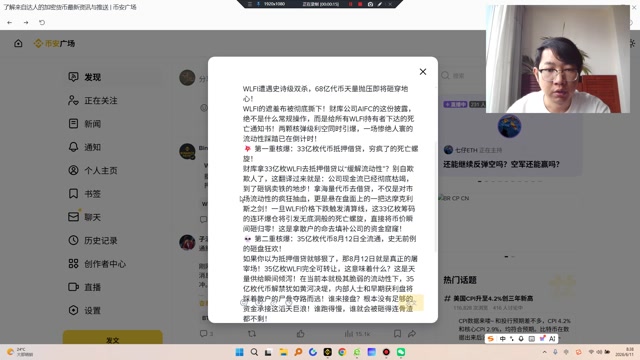Go to 个人主页 profile page

(114, 170)
